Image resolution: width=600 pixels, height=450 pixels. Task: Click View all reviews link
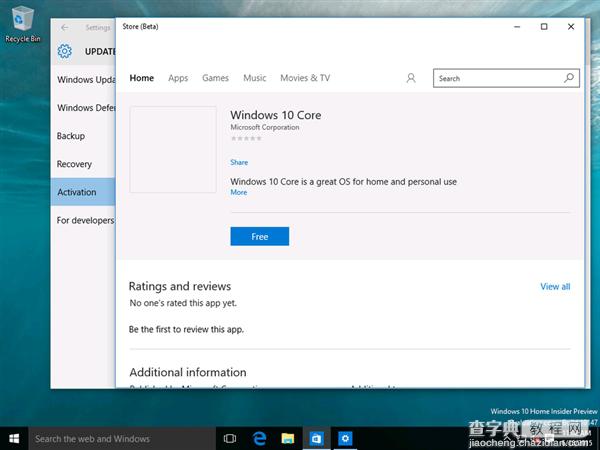pyautogui.click(x=555, y=287)
